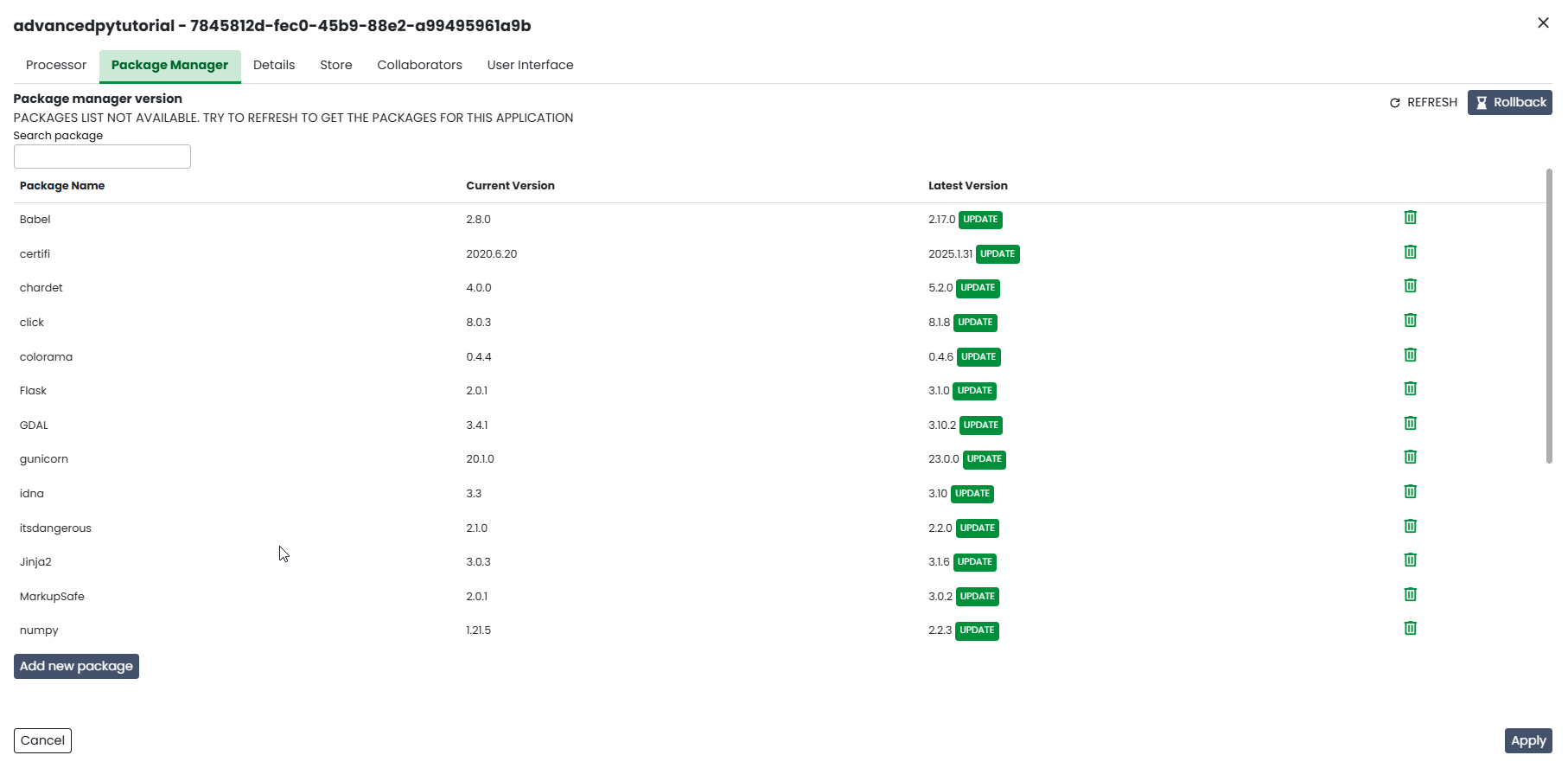Switch to User Interface tab

[530, 65]
